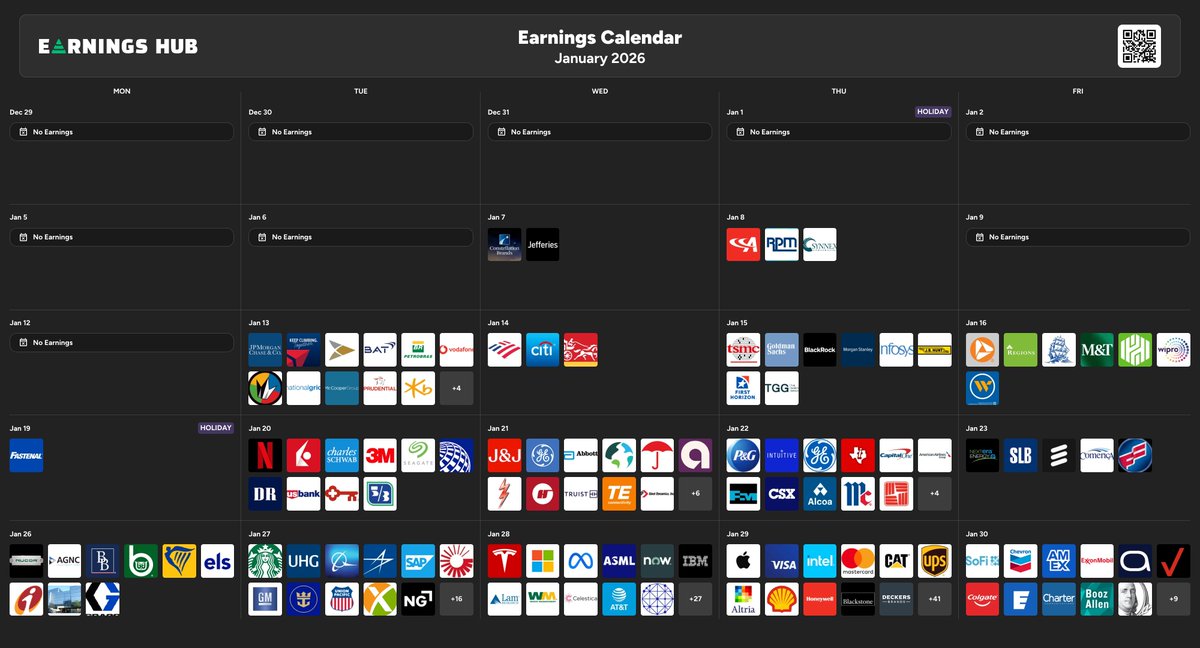Expand +4 more on Jan 13
Image resolution: width=1200 pixels, height=648 pixels.
coord(456,388)
